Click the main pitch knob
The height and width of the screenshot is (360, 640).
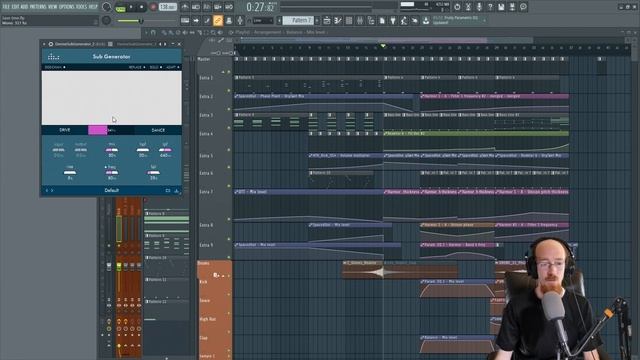coord(106,20)
